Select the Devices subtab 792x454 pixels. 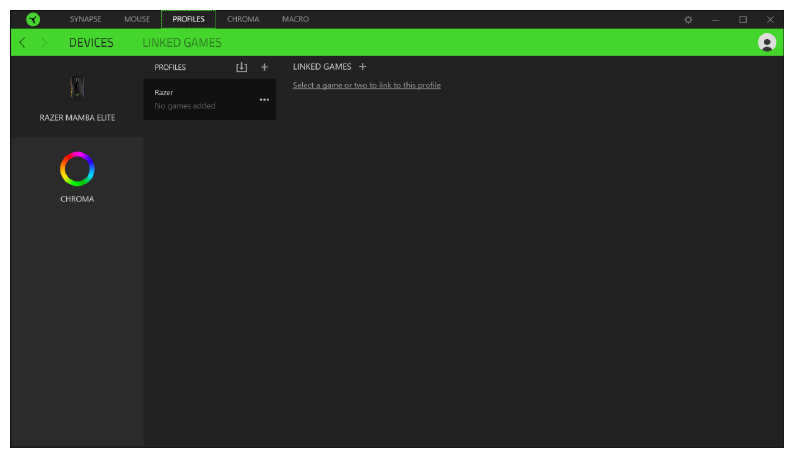[x=91, y=43]
